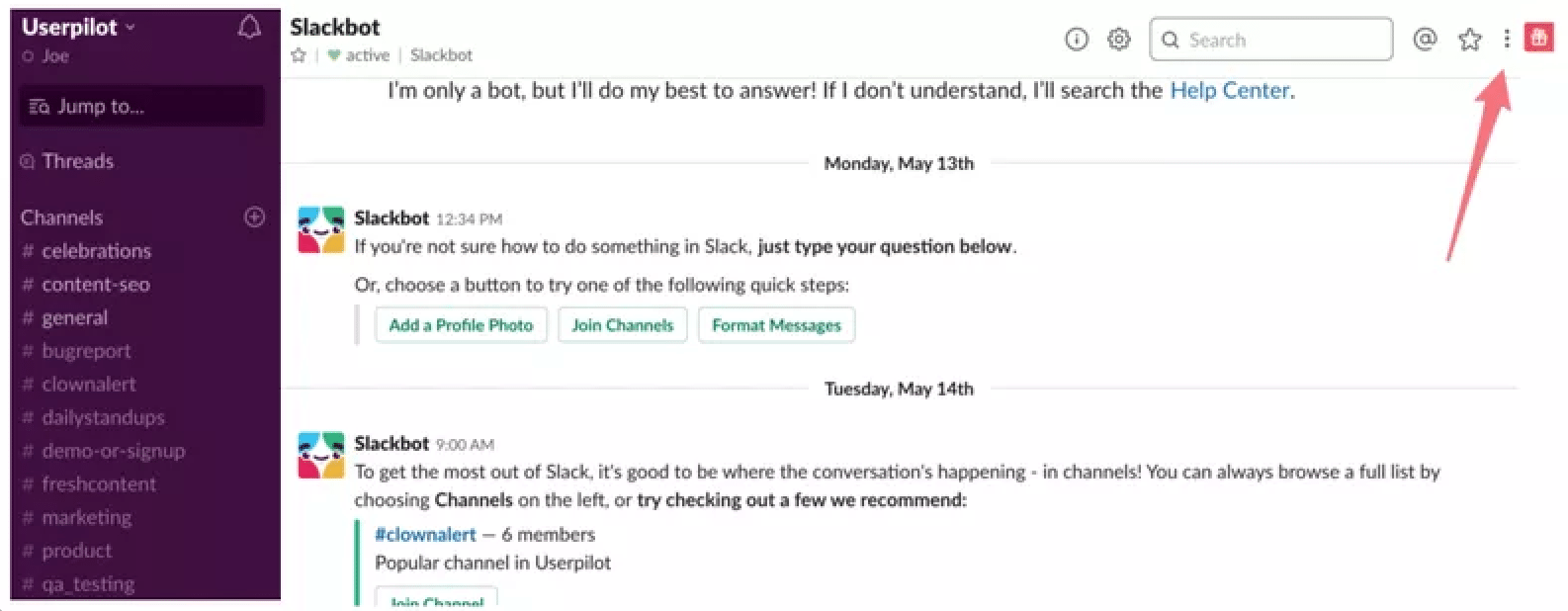Star the Slackbot conversation

(299, 55)
